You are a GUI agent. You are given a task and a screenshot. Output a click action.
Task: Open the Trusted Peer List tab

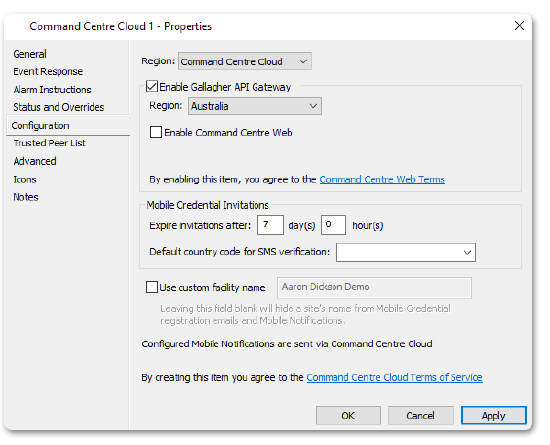pos(49,143)
